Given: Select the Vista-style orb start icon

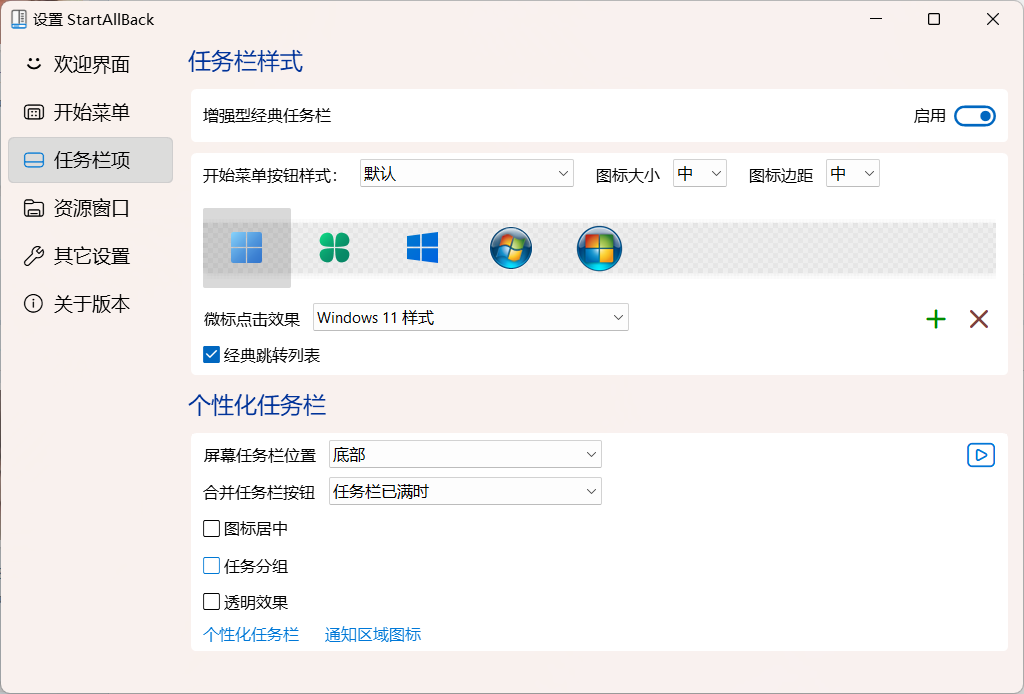Looking at the screenshot, I should tap(599, 248).
